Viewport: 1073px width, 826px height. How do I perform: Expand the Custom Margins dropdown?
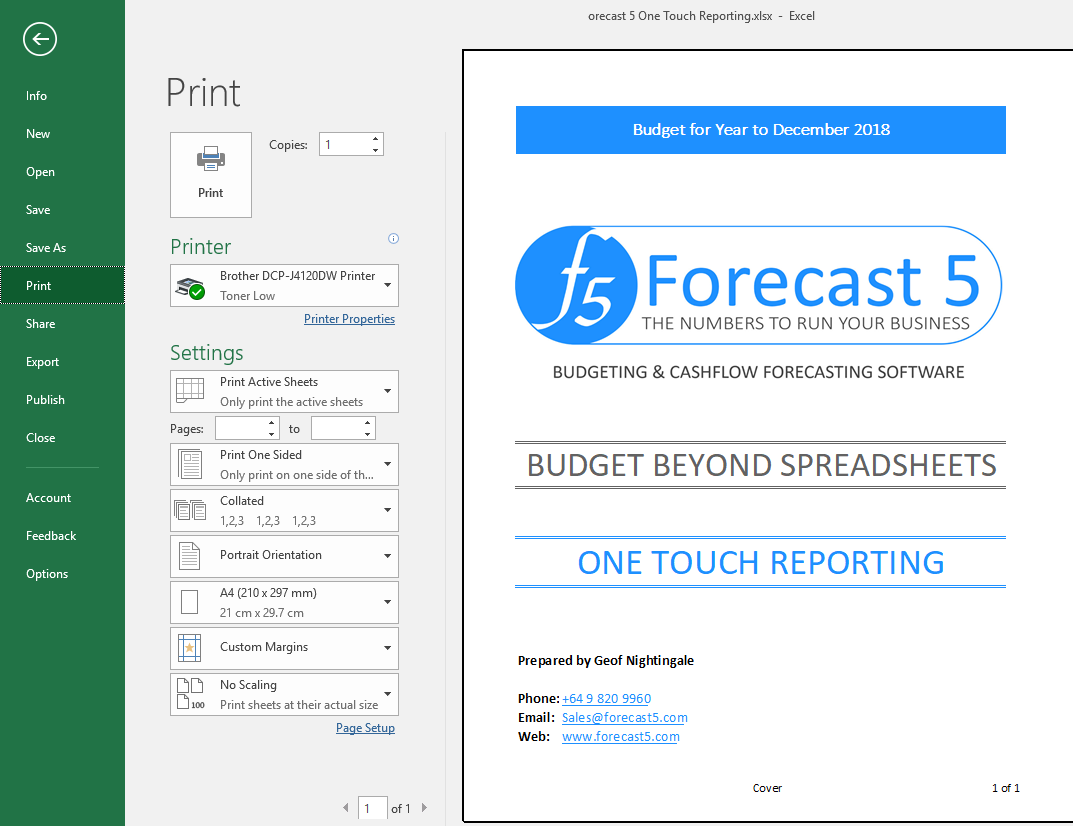point(284,647)
